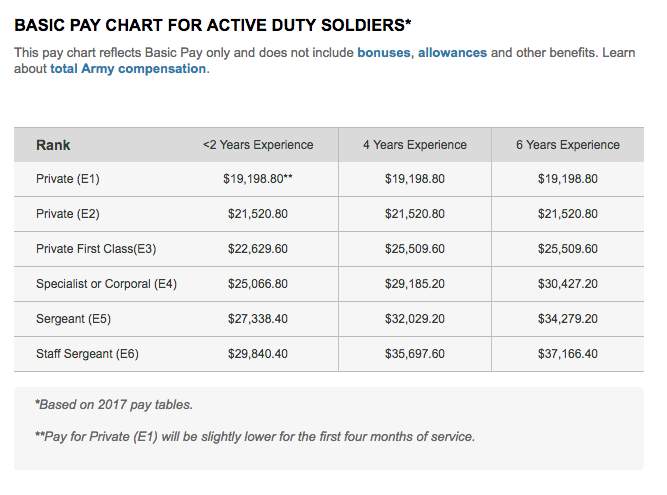Open the bonuses link
The width and height of the screenshot is (667, 495).
pyautogui.click(x=383, y=52)
